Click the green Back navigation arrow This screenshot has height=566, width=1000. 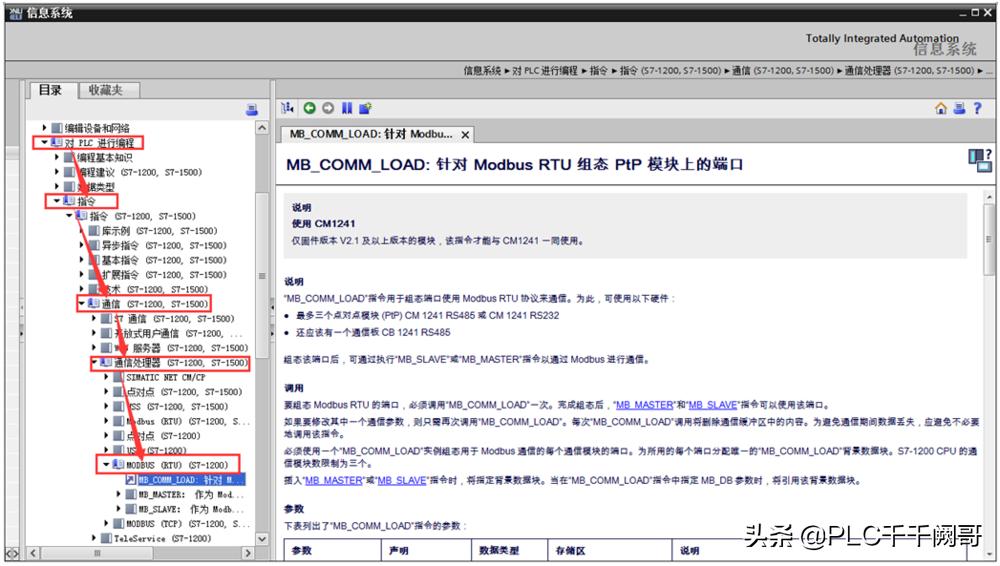[x=309, y=108]
